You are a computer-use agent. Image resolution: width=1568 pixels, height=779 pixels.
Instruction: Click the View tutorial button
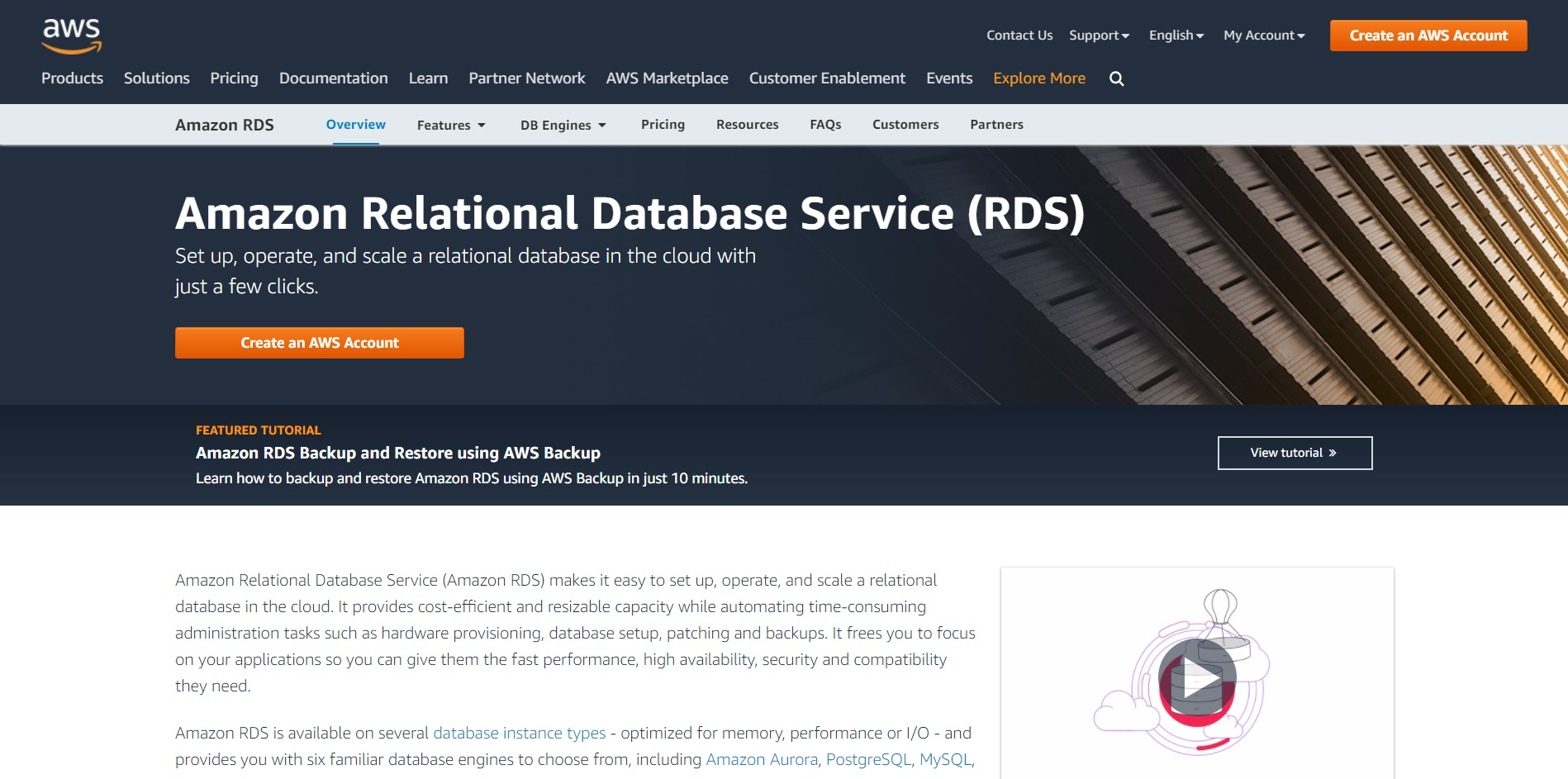coord(1295,453)
